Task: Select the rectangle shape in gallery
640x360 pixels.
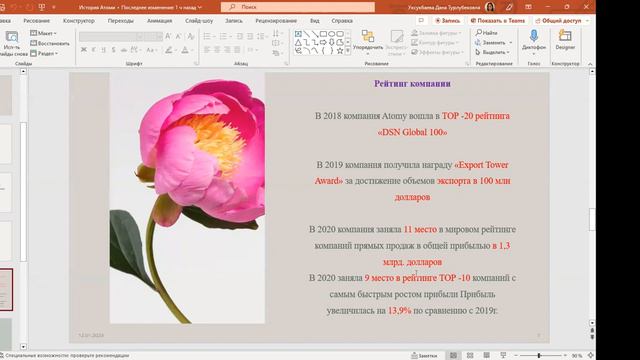Action: (x=323, y=34)
